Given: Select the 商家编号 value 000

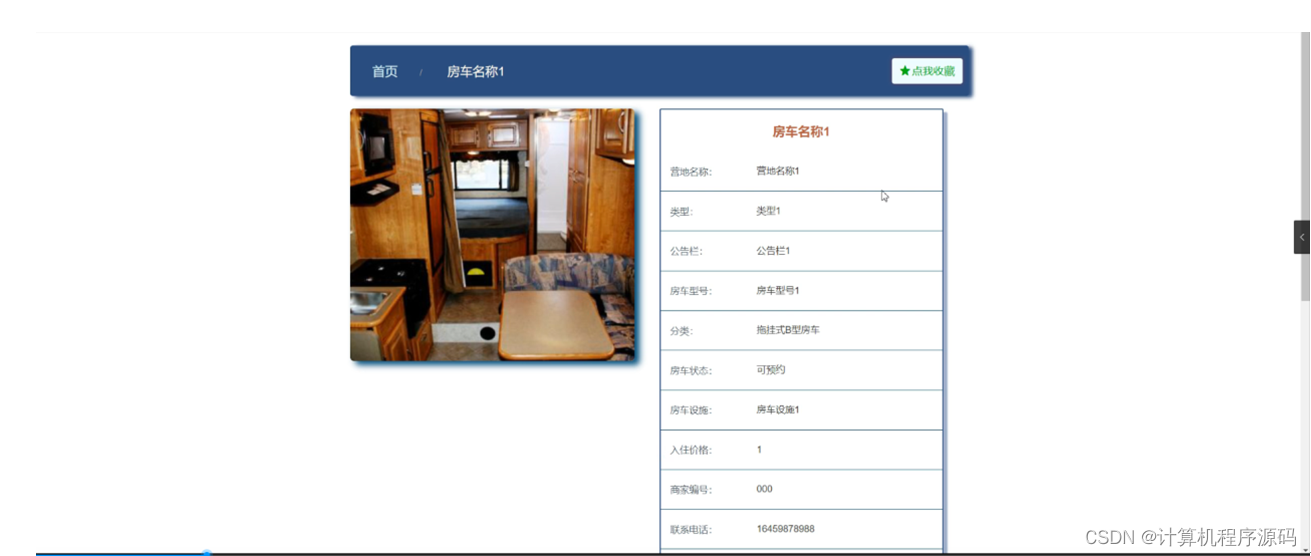Looking at the screenshot, I should pos(764,489).
